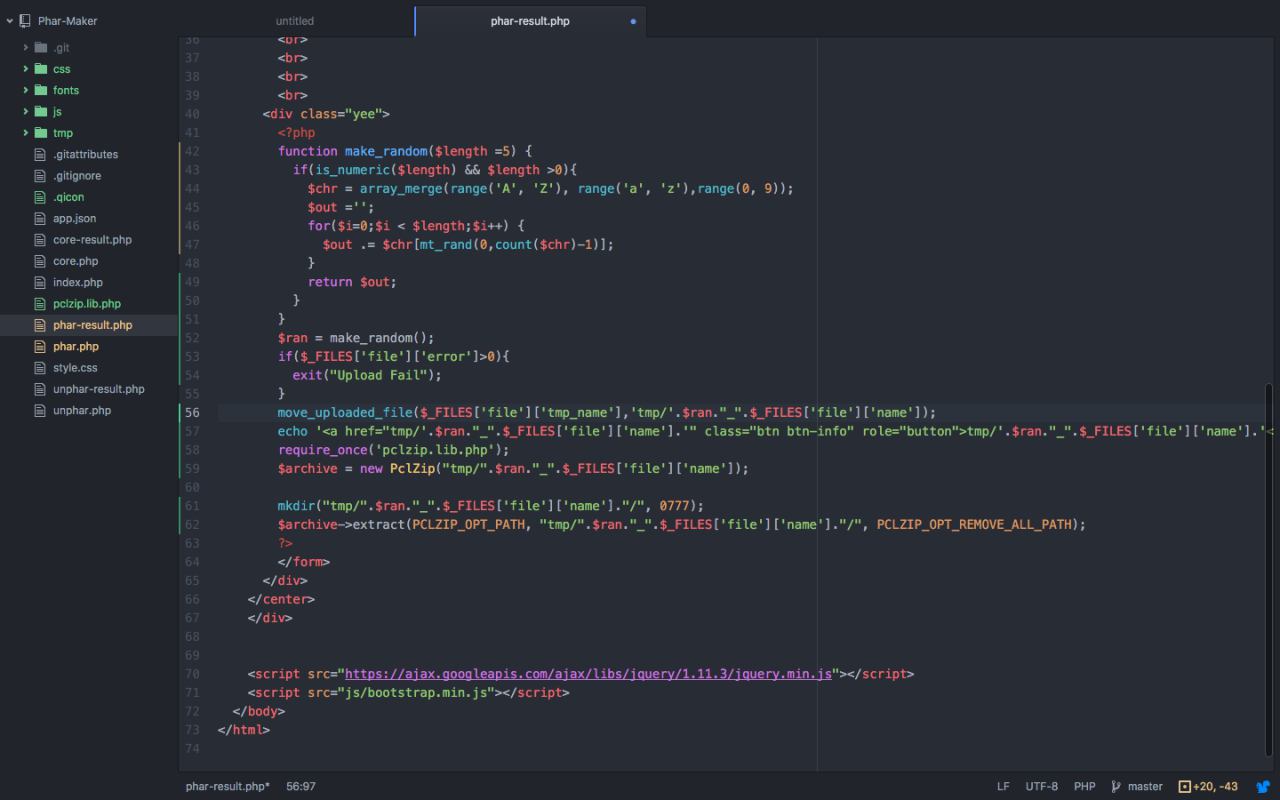
Task: Change line ending via LF indicator
Action: 1003,787
